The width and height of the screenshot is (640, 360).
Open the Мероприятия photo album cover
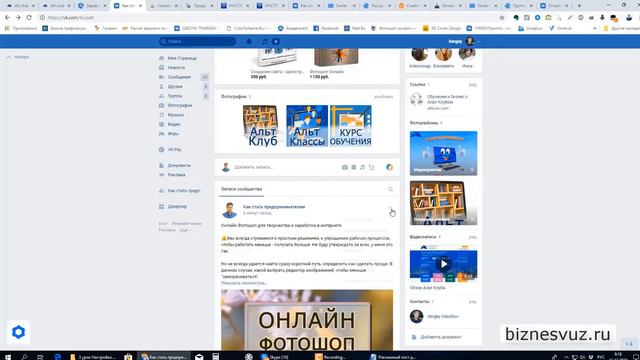pyautogui.click(x=443, y=153)
